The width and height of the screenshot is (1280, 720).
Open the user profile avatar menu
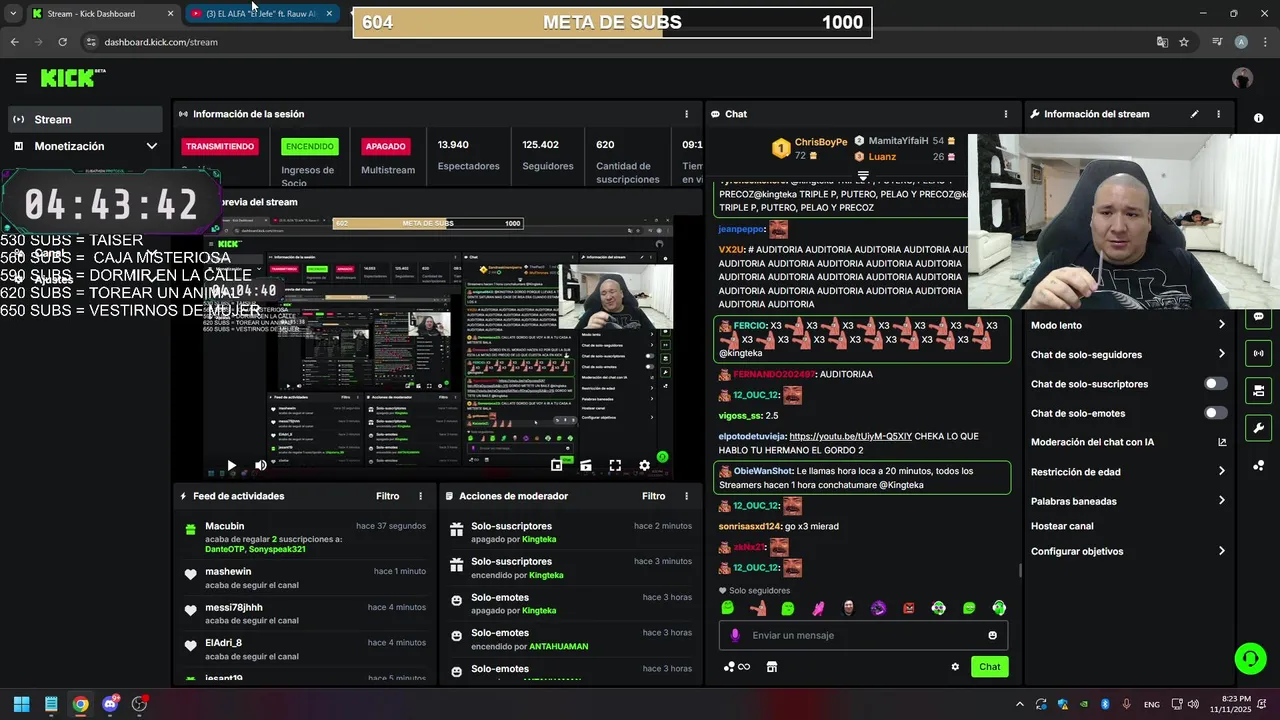pyautogui.click(x=1242, y=78)
